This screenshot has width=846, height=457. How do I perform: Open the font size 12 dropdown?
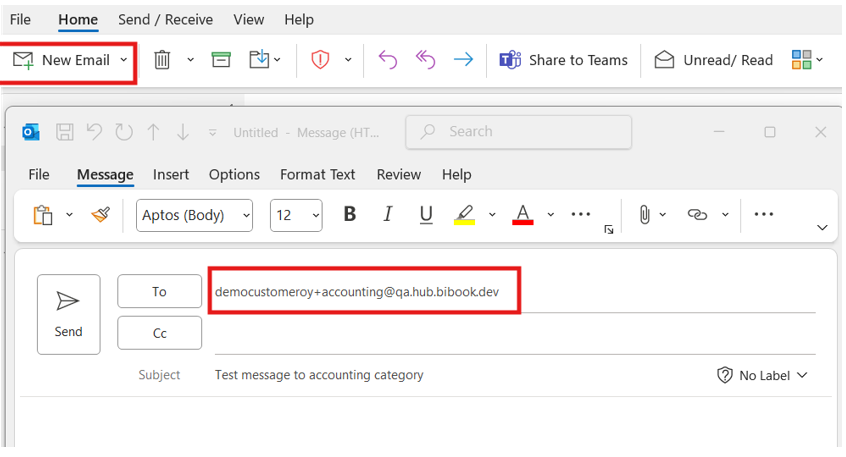[296, 215]
